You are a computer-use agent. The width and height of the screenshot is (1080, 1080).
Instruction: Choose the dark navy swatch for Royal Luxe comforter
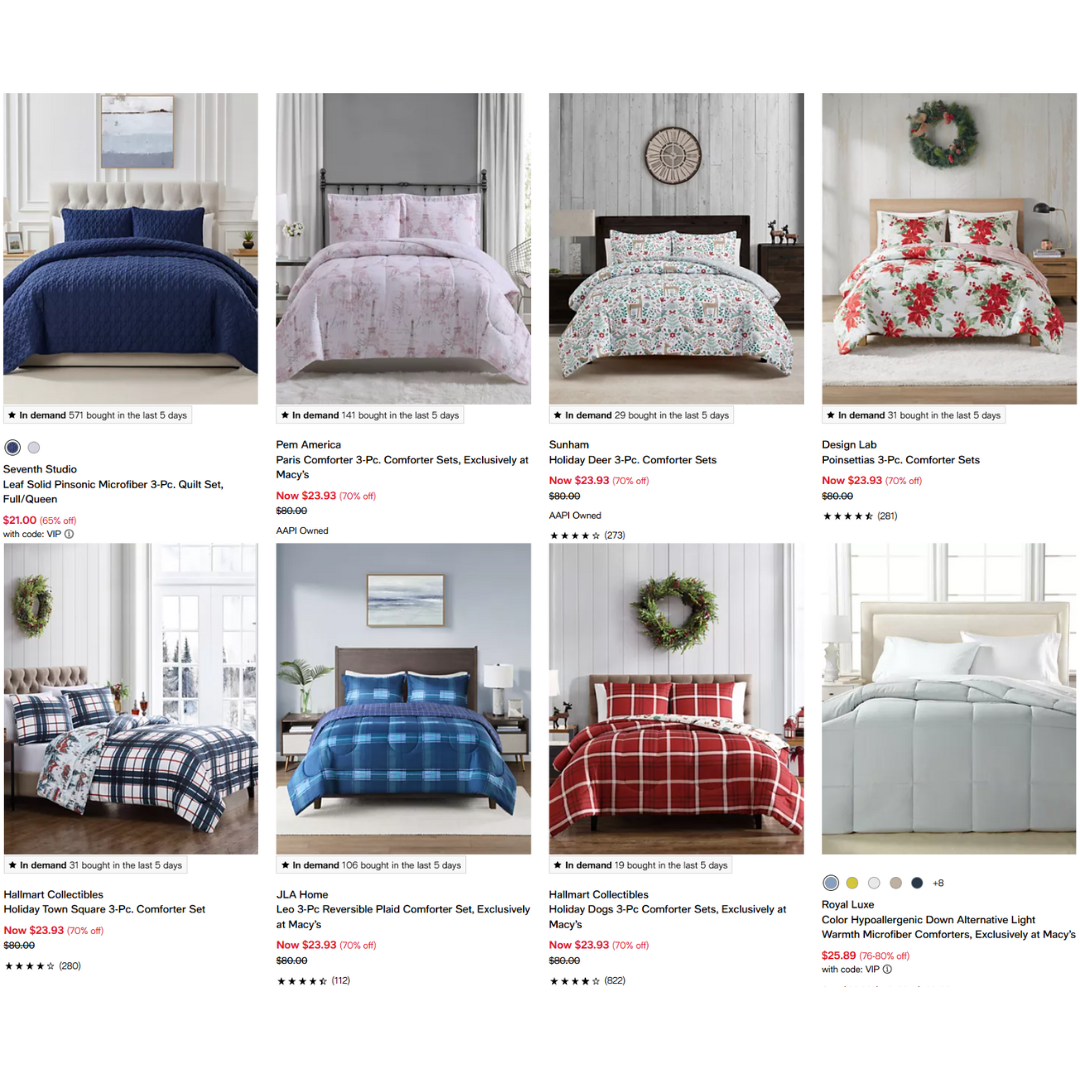[917, 883]
